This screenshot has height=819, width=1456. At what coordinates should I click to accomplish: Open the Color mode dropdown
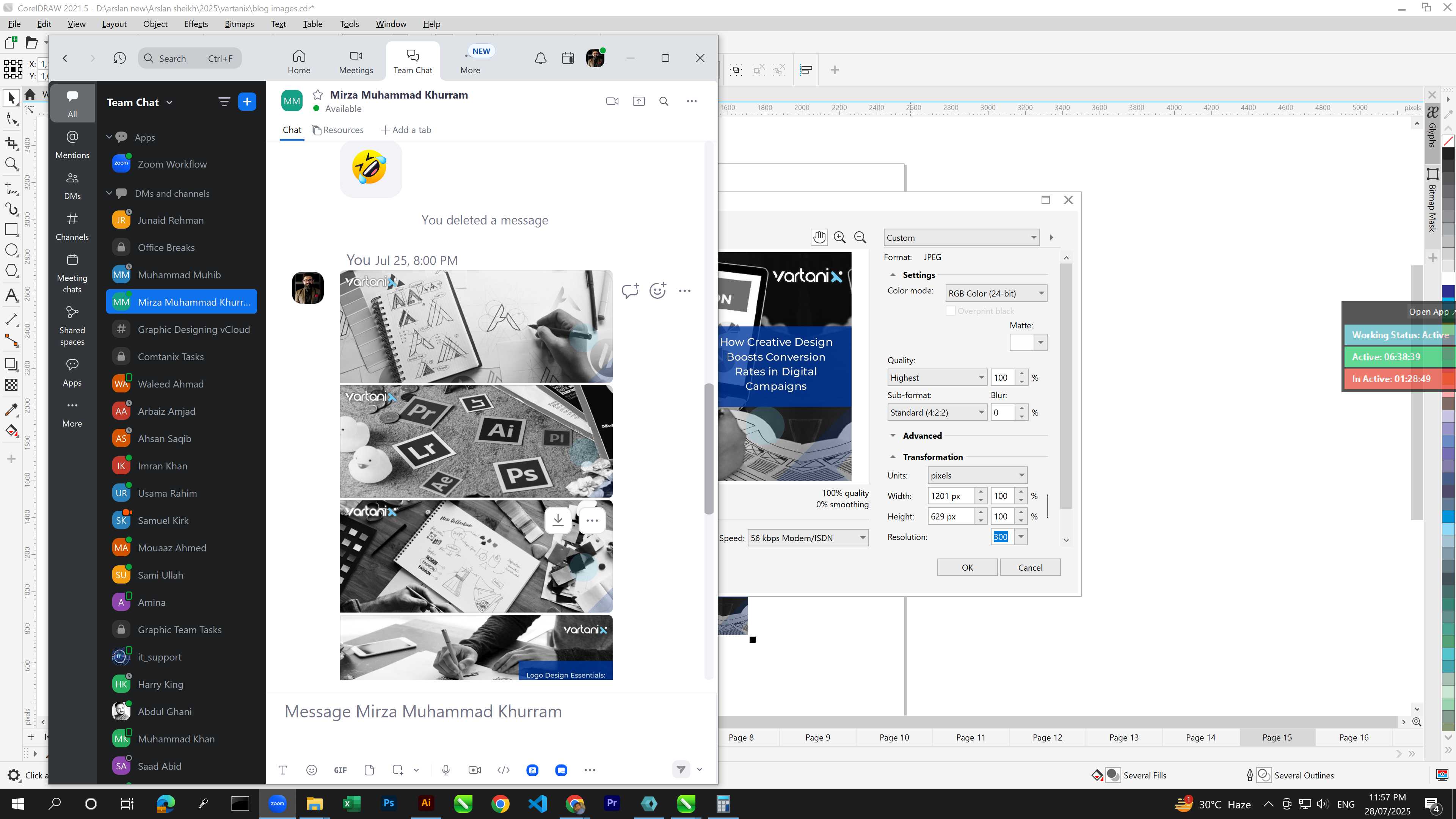click(996, 293)
